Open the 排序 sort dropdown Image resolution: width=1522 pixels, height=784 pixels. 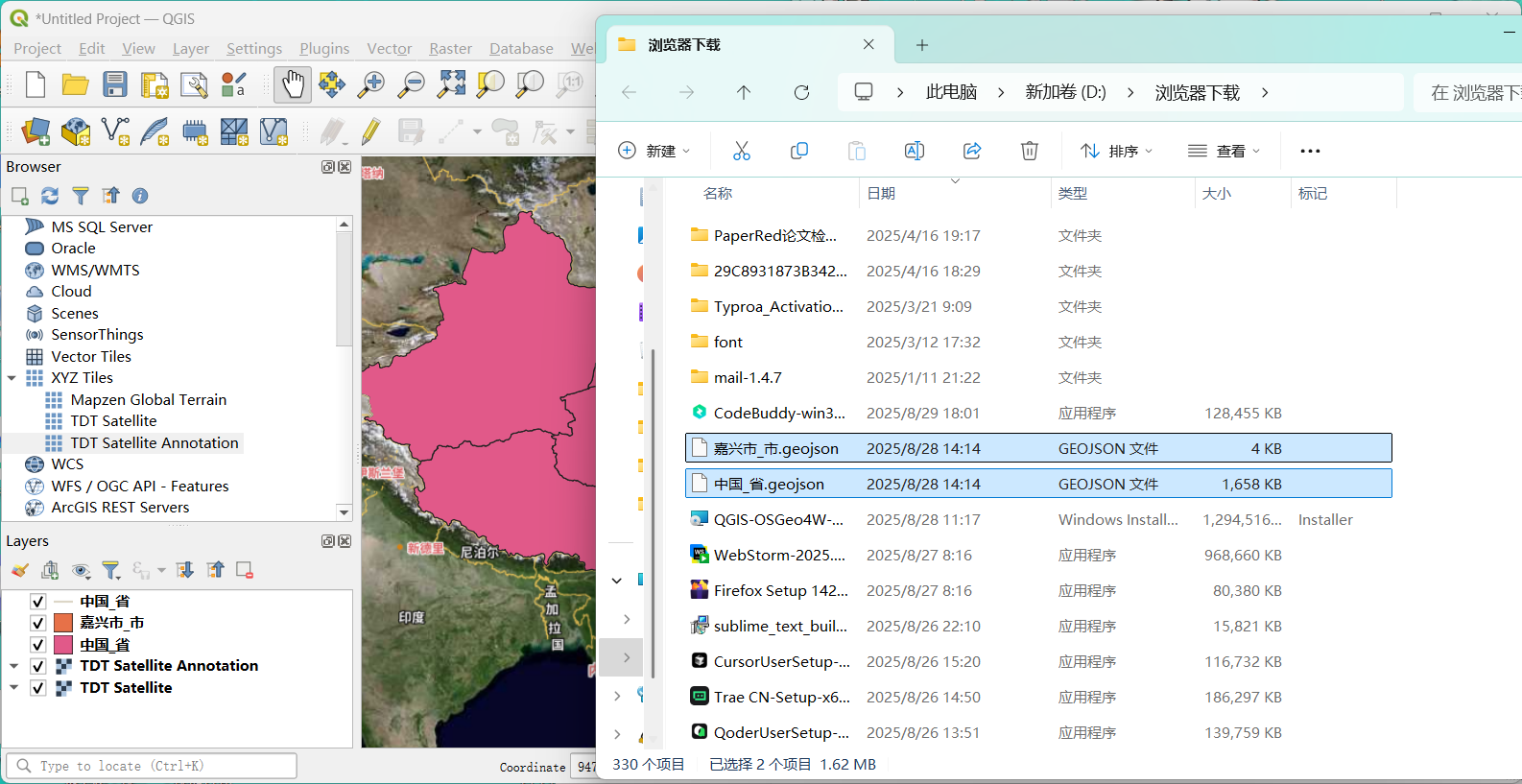(1117, 151)
